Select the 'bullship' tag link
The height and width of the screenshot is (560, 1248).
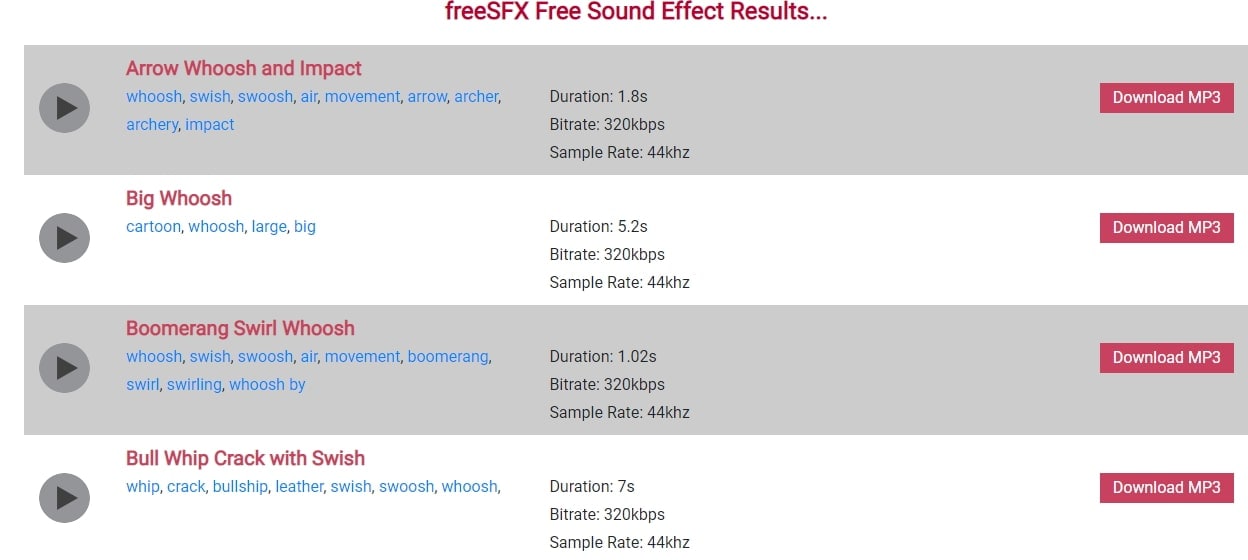coord(240,487)
